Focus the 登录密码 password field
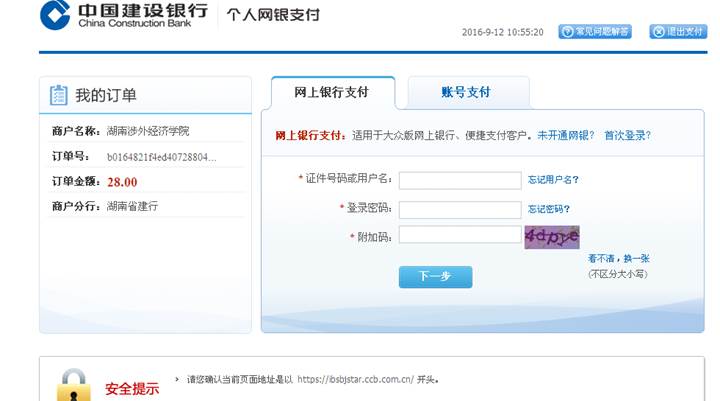This screenshot has width=720, height=401. pos(460,210)
